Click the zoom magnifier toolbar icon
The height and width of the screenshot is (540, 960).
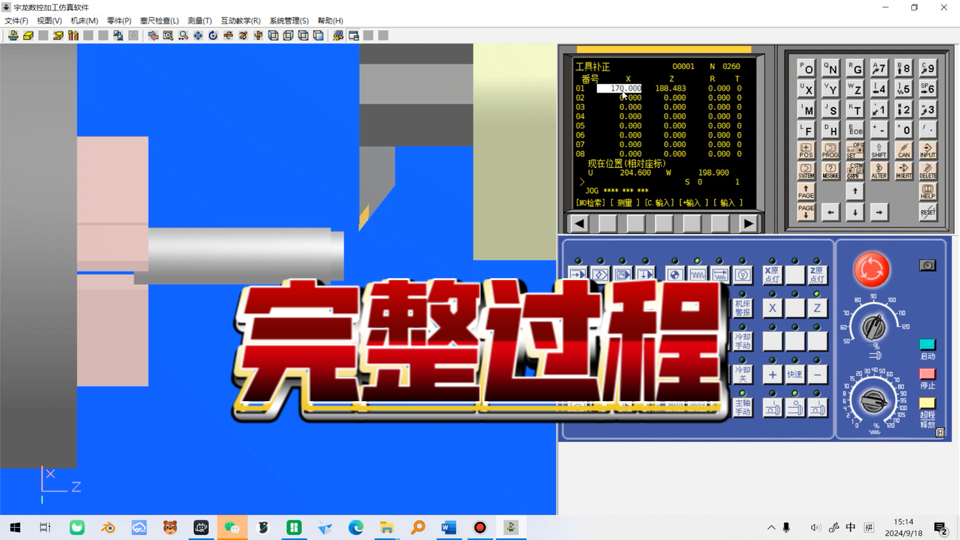point(183,36)
